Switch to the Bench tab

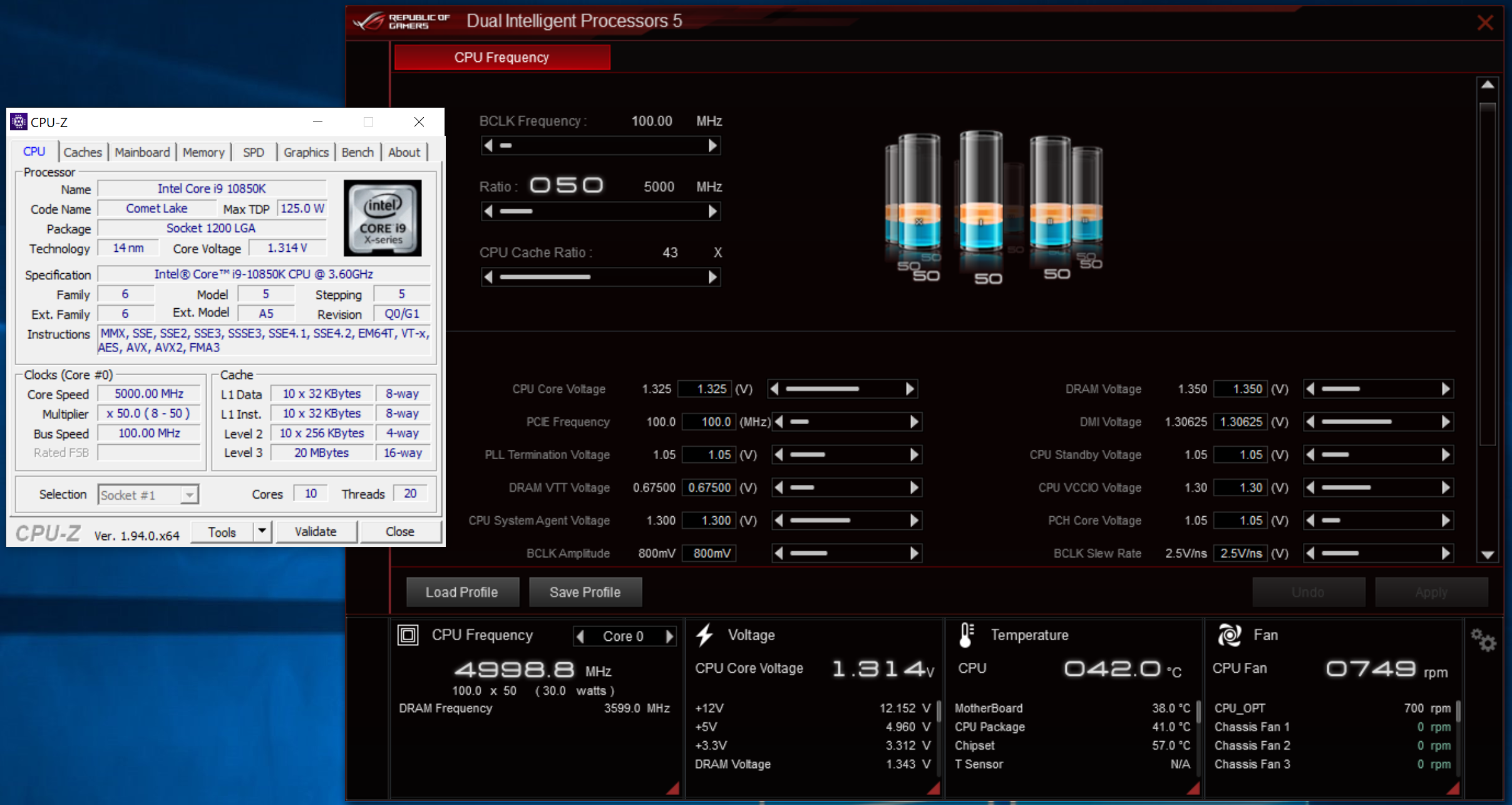click(x=357, y=152)
